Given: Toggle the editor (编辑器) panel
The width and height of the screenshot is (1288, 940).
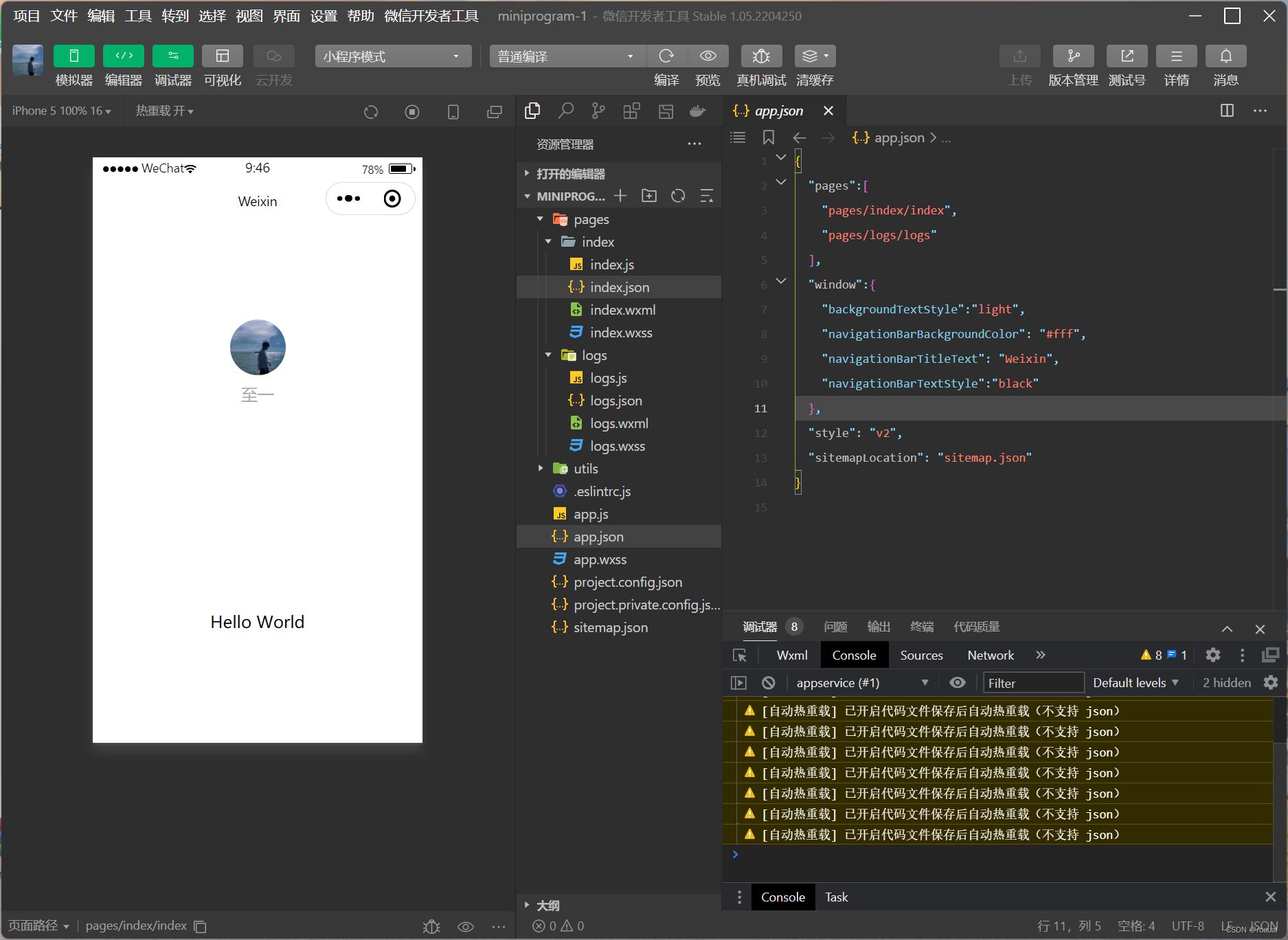Looking at the screenshot, I should click(124, 56).
